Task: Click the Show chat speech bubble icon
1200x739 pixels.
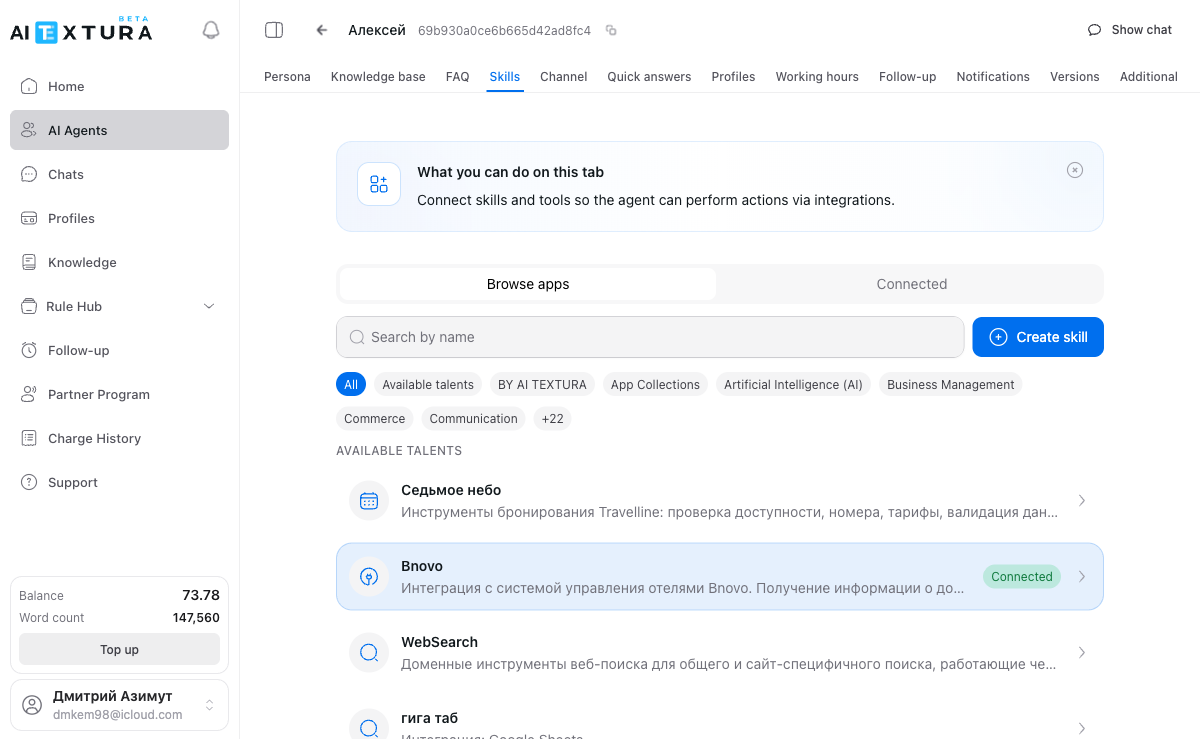Action: pyautogui.click(x=1095, y=30)
